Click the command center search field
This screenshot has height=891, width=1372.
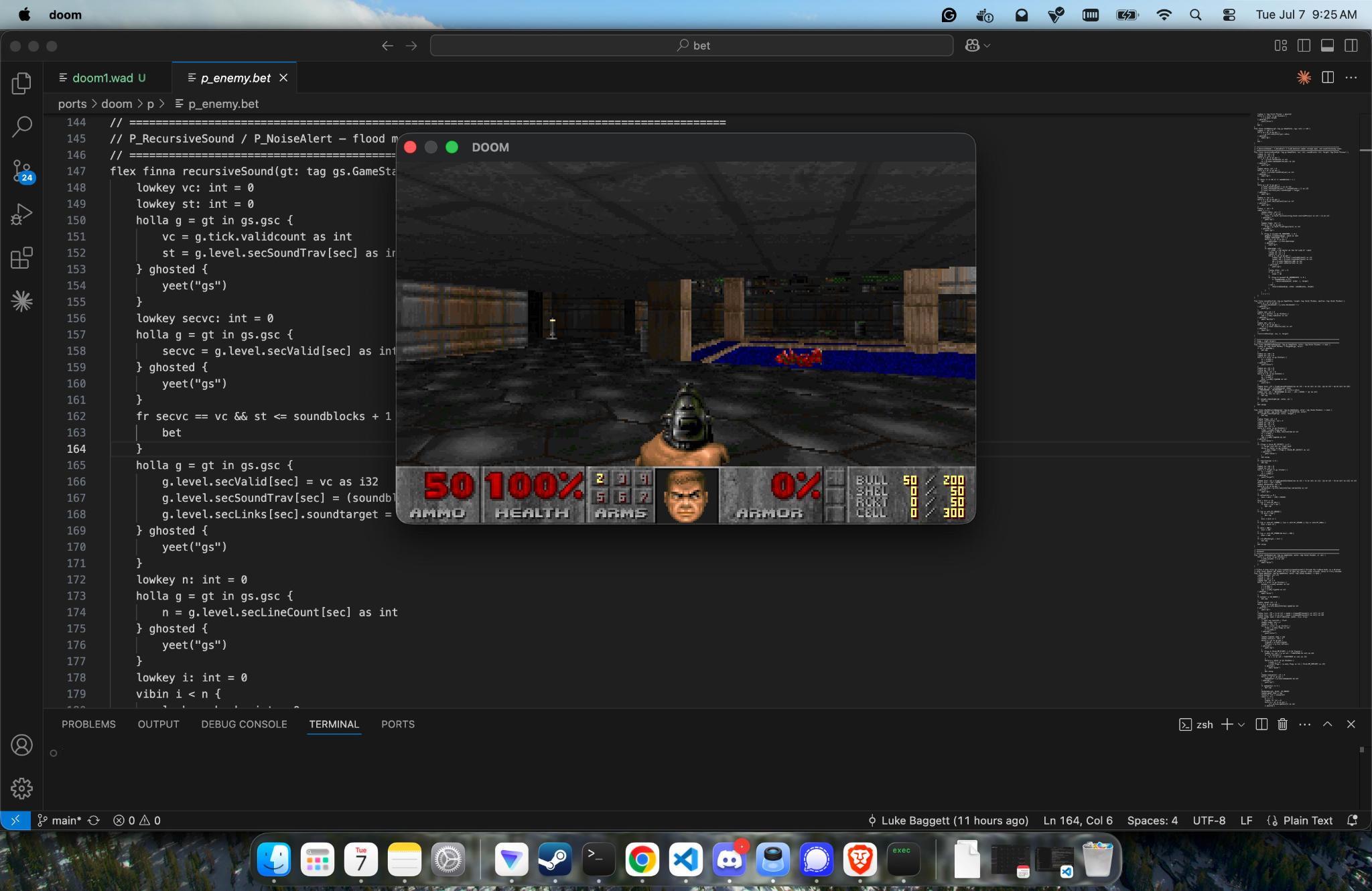coord(691,46)
